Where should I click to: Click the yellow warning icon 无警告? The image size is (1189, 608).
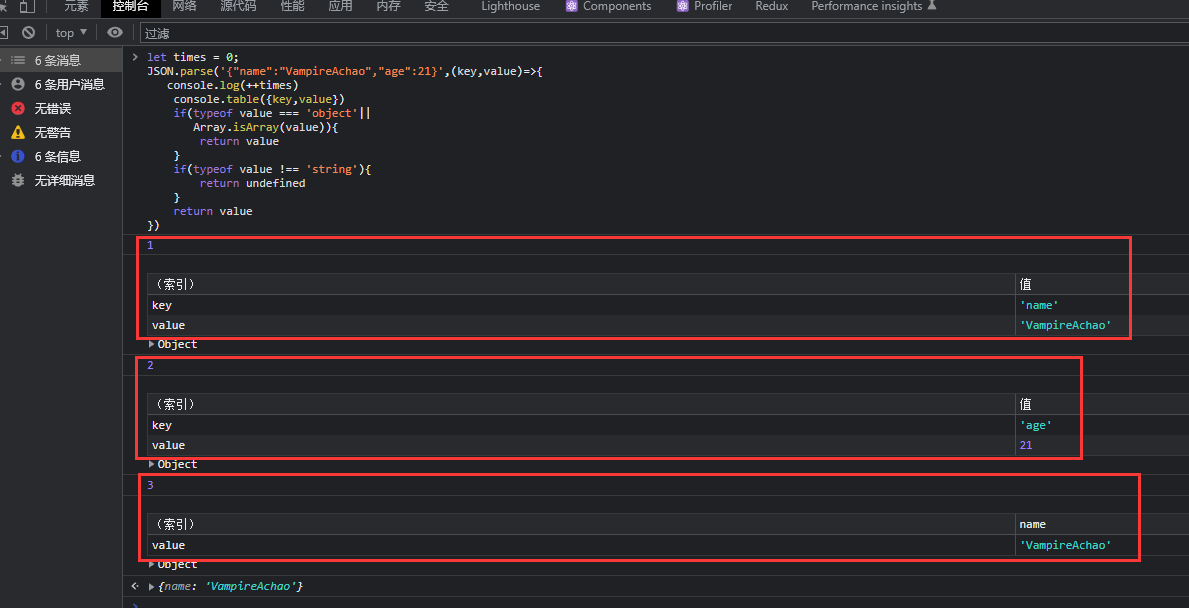[18, 132]
